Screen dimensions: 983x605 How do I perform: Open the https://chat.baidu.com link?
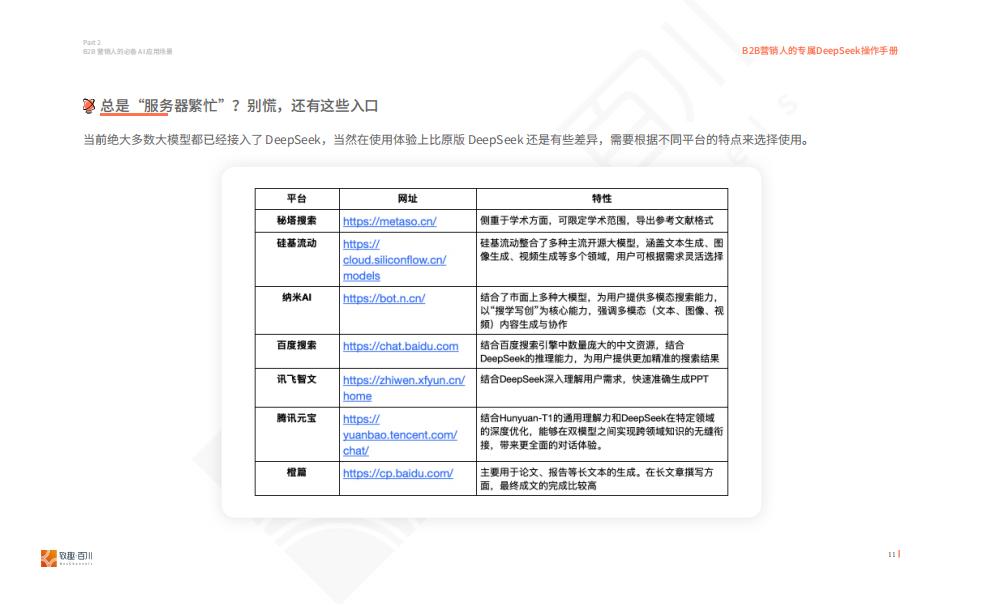click(x=401, y=346)
